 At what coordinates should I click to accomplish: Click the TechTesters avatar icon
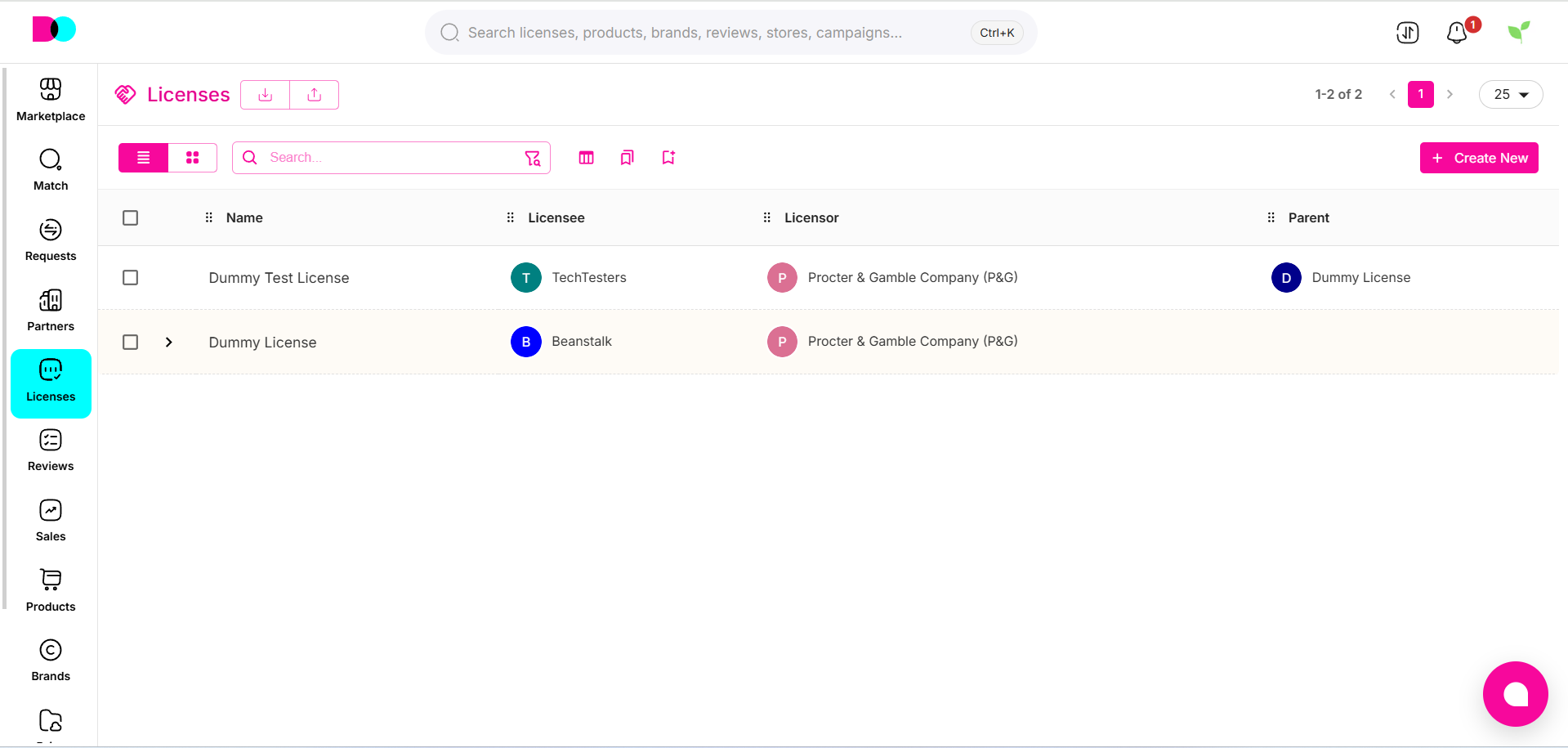[526, 278]
